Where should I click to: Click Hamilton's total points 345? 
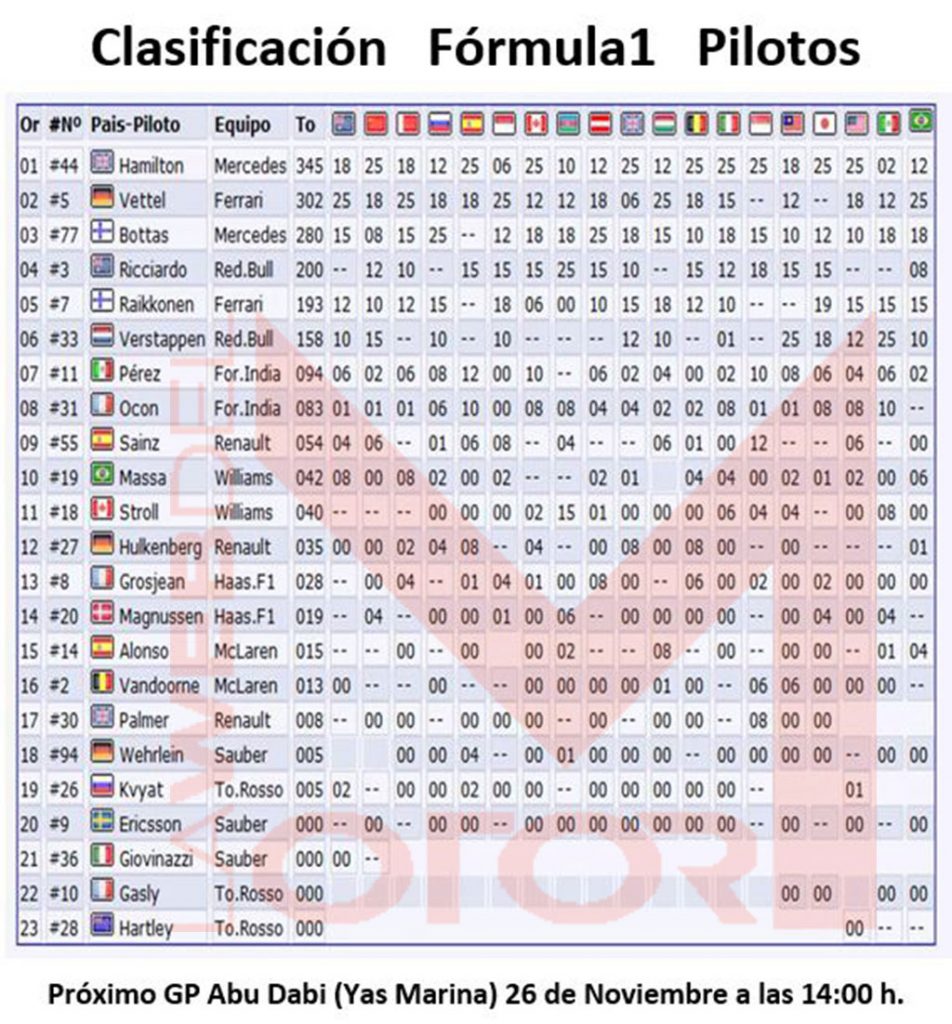[309, 164]
